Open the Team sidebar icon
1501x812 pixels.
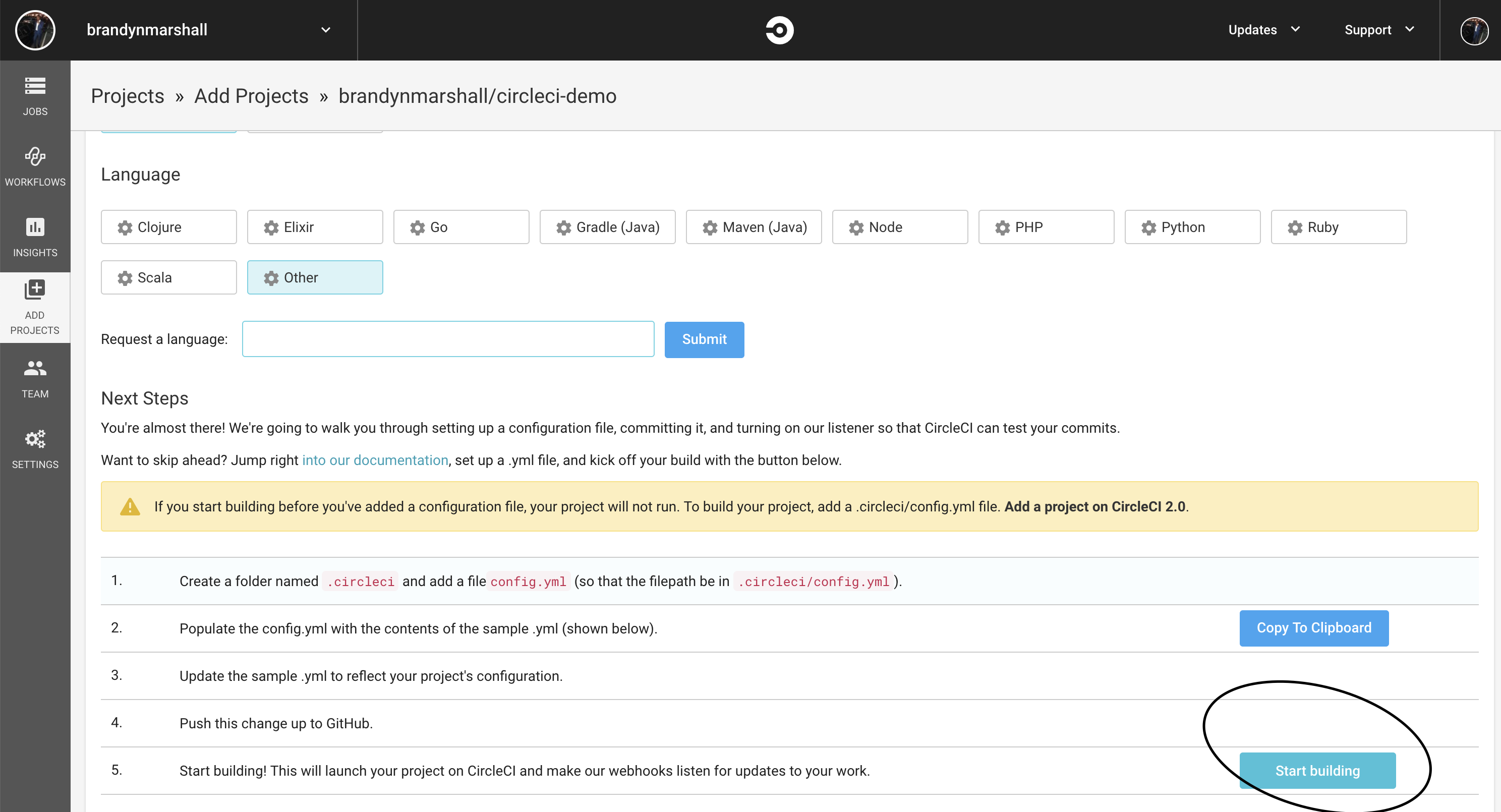(35, 368)
